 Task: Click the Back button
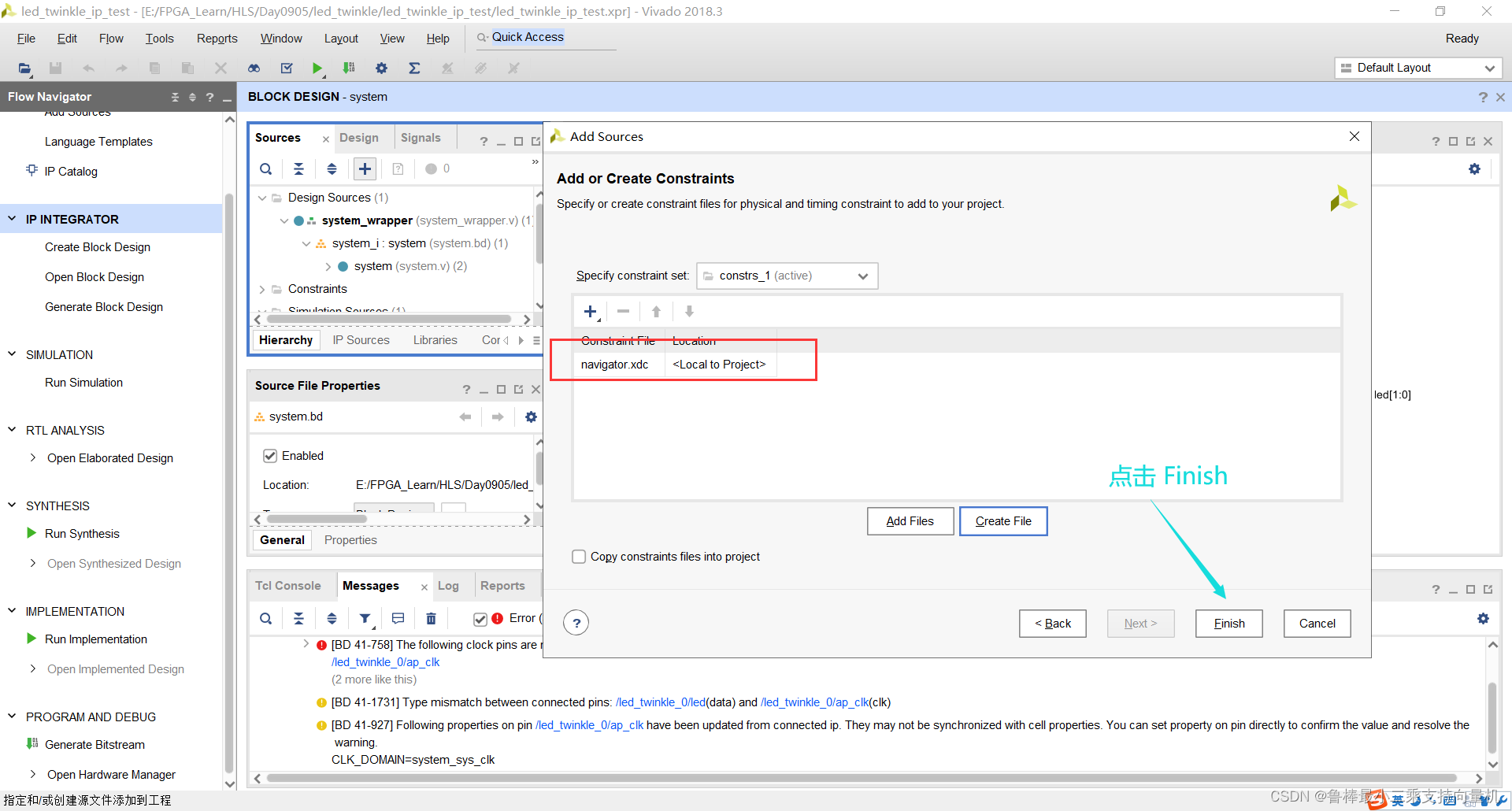(1053, 624)
